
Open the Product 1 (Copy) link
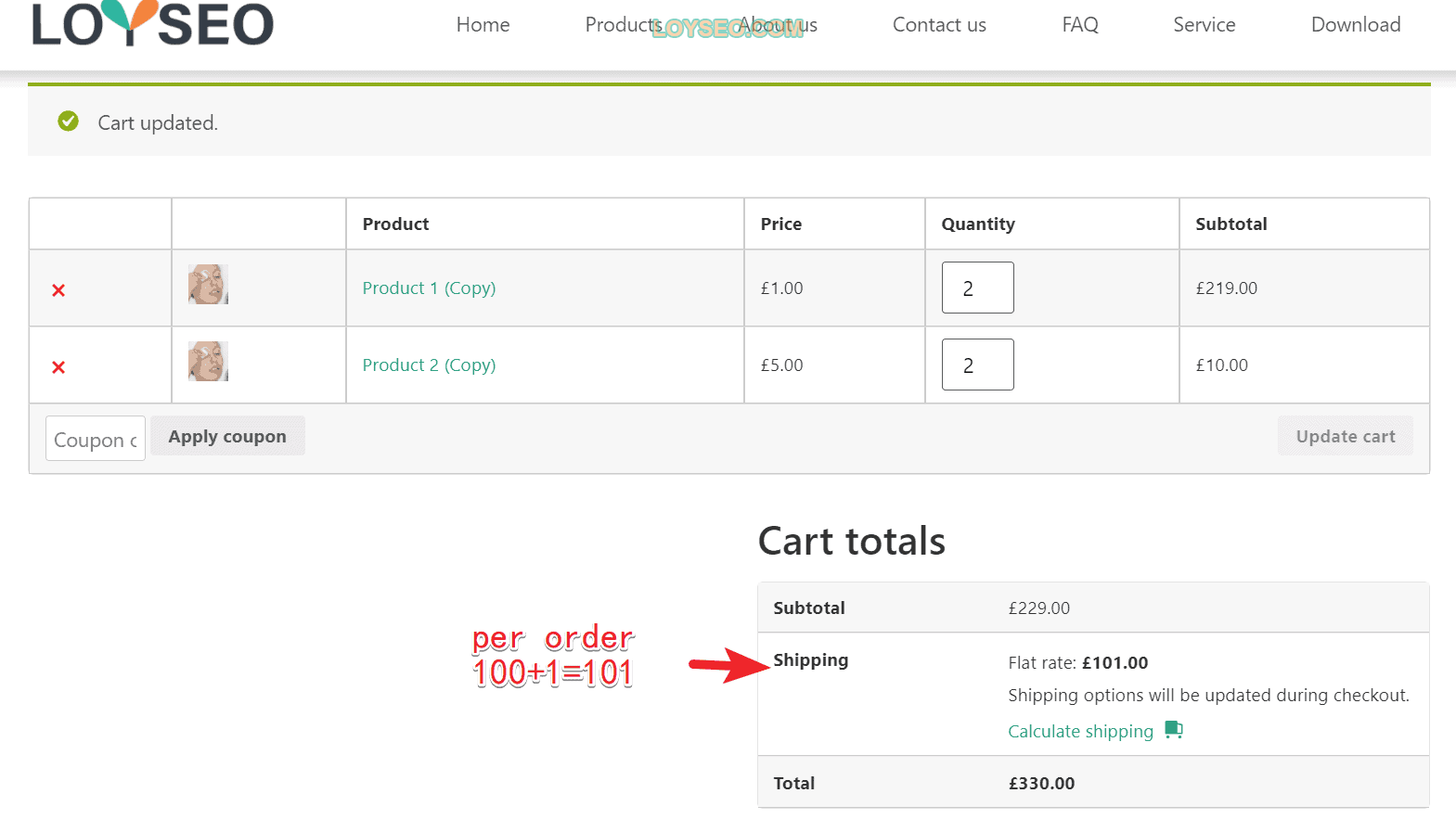429,288
